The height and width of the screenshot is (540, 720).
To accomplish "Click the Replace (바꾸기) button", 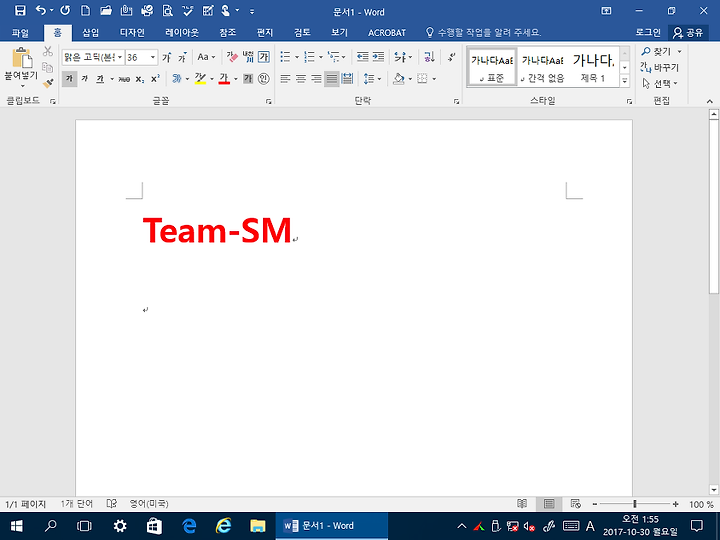I will (x=659, y=68).
